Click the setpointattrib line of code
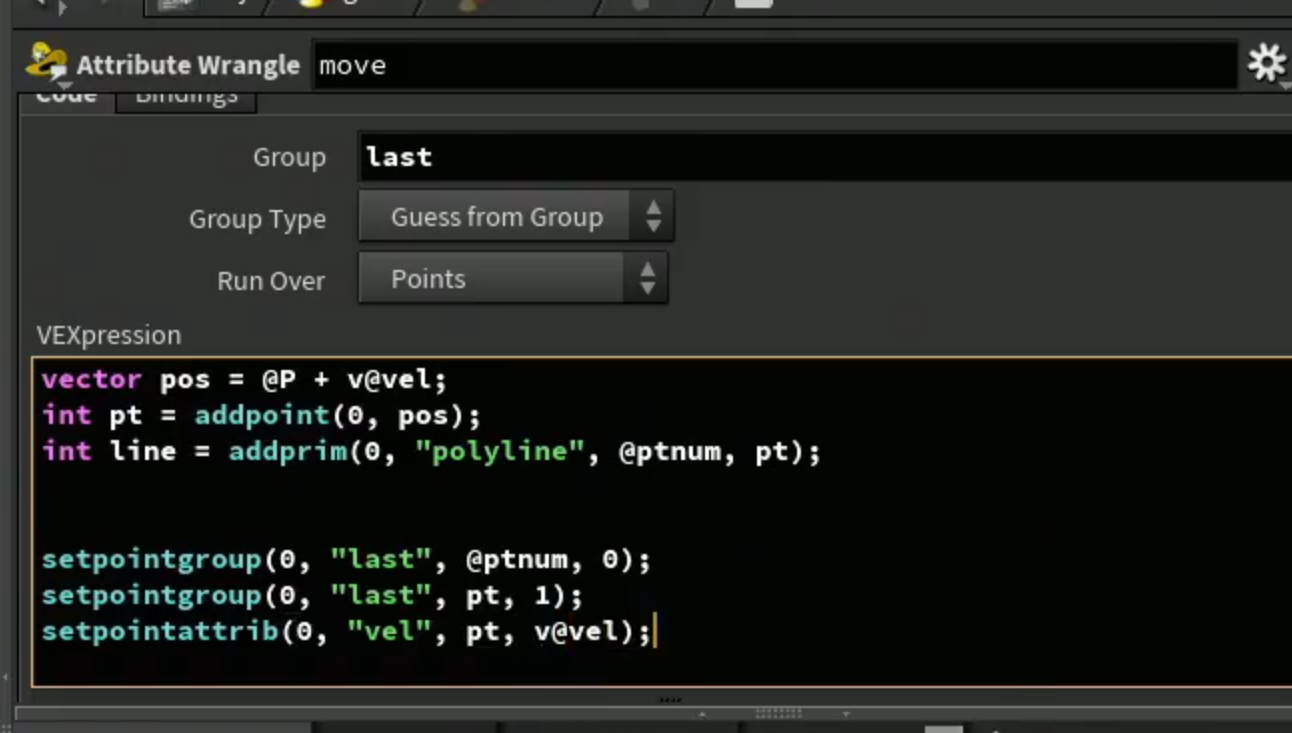 point(346,632)
